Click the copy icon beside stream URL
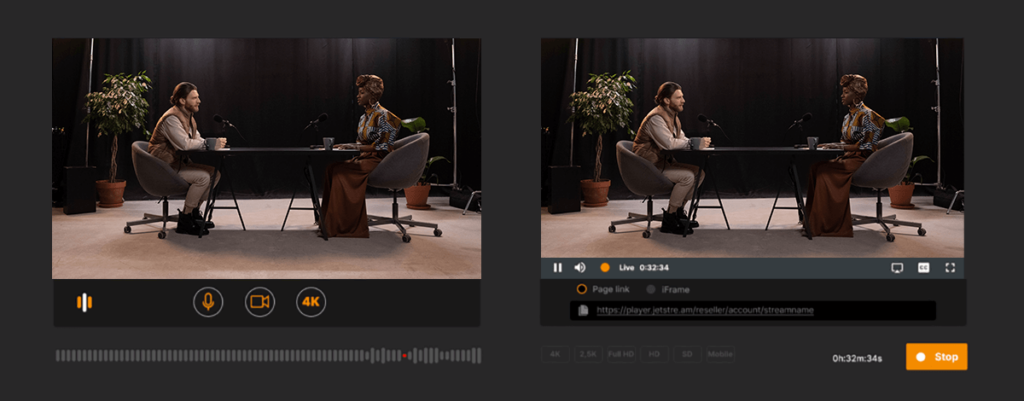 tap(584, 311)
